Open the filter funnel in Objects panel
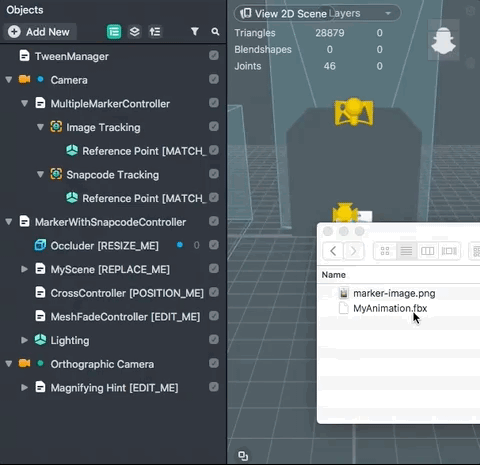Viewport: 480px width, 465px height. tap(195, 32)
